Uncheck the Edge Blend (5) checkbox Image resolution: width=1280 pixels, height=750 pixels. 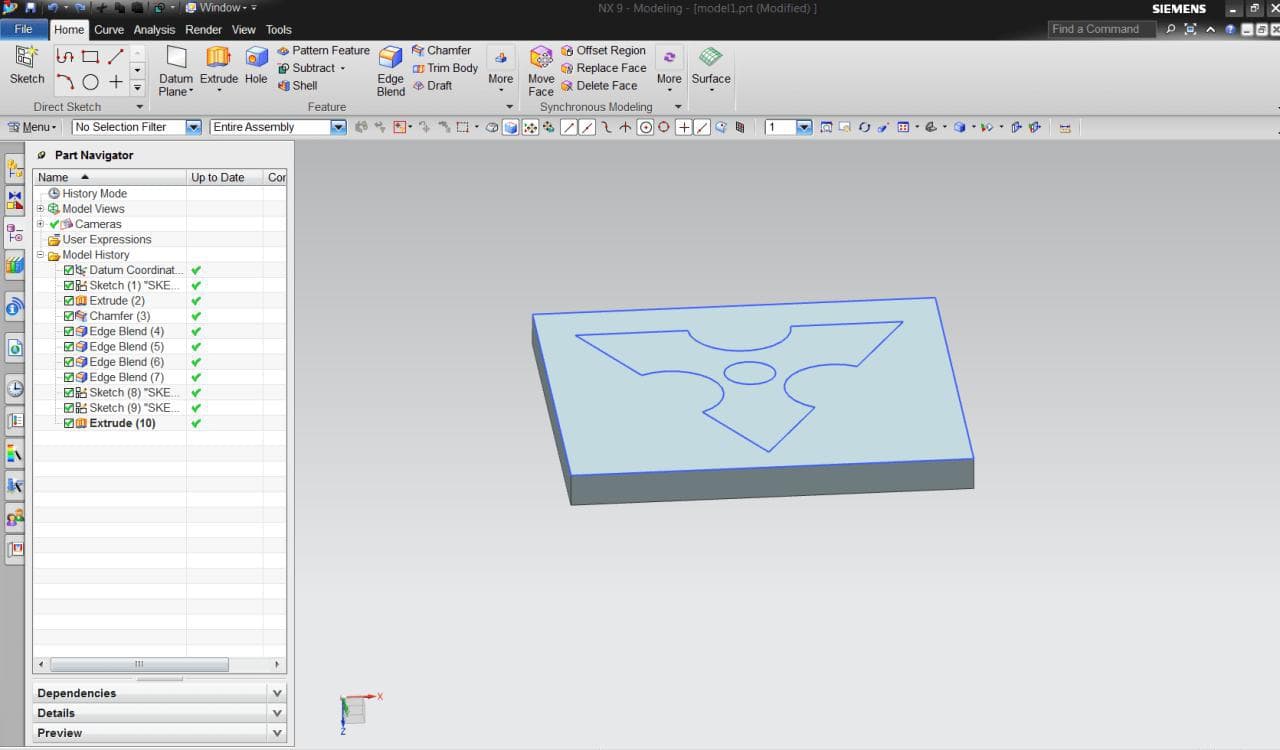tap(69, 347)
